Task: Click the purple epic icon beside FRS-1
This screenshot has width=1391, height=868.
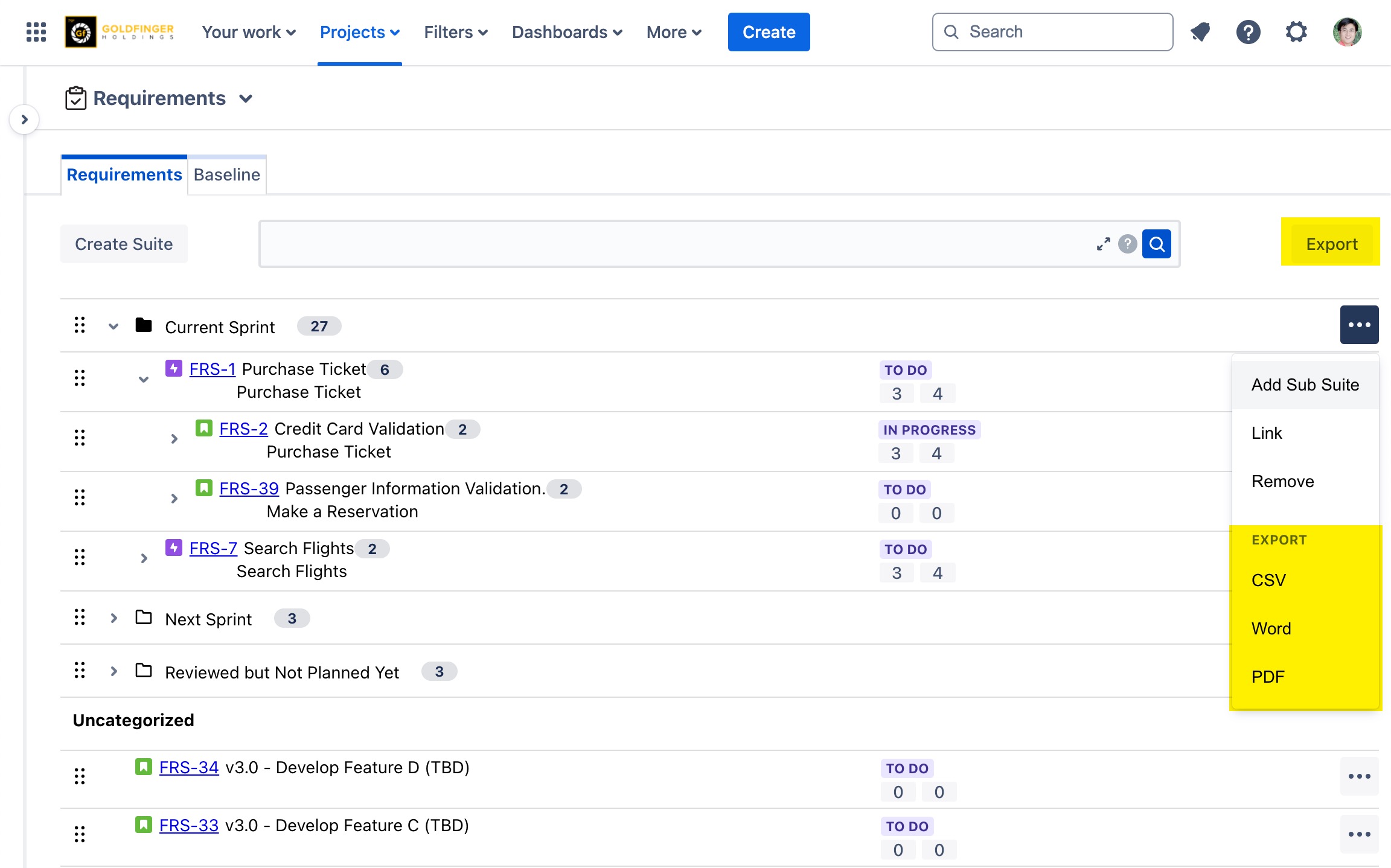Action: click(173, 368)
